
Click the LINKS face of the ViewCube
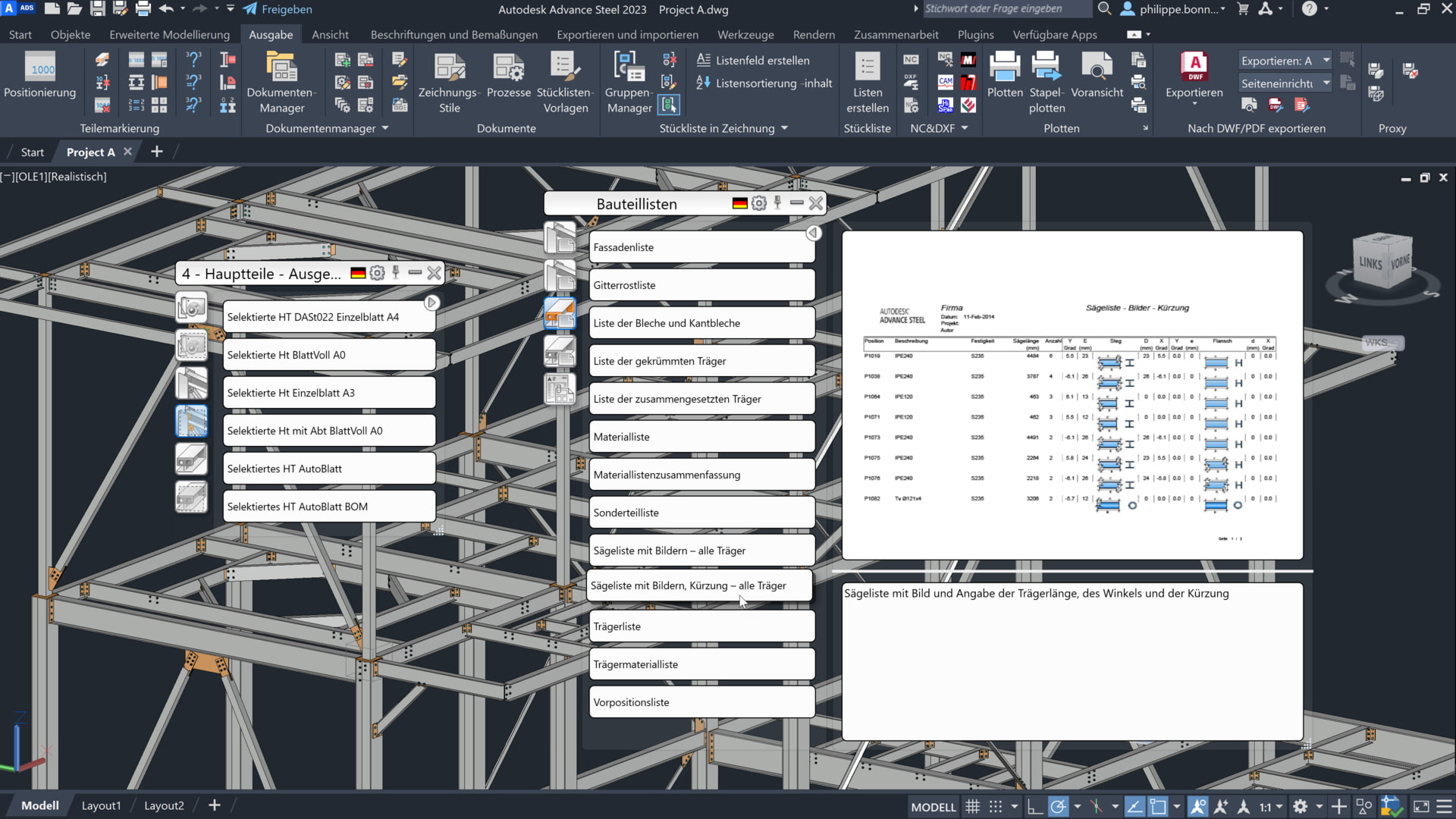pyautogui.click(x=1370, y=263)
